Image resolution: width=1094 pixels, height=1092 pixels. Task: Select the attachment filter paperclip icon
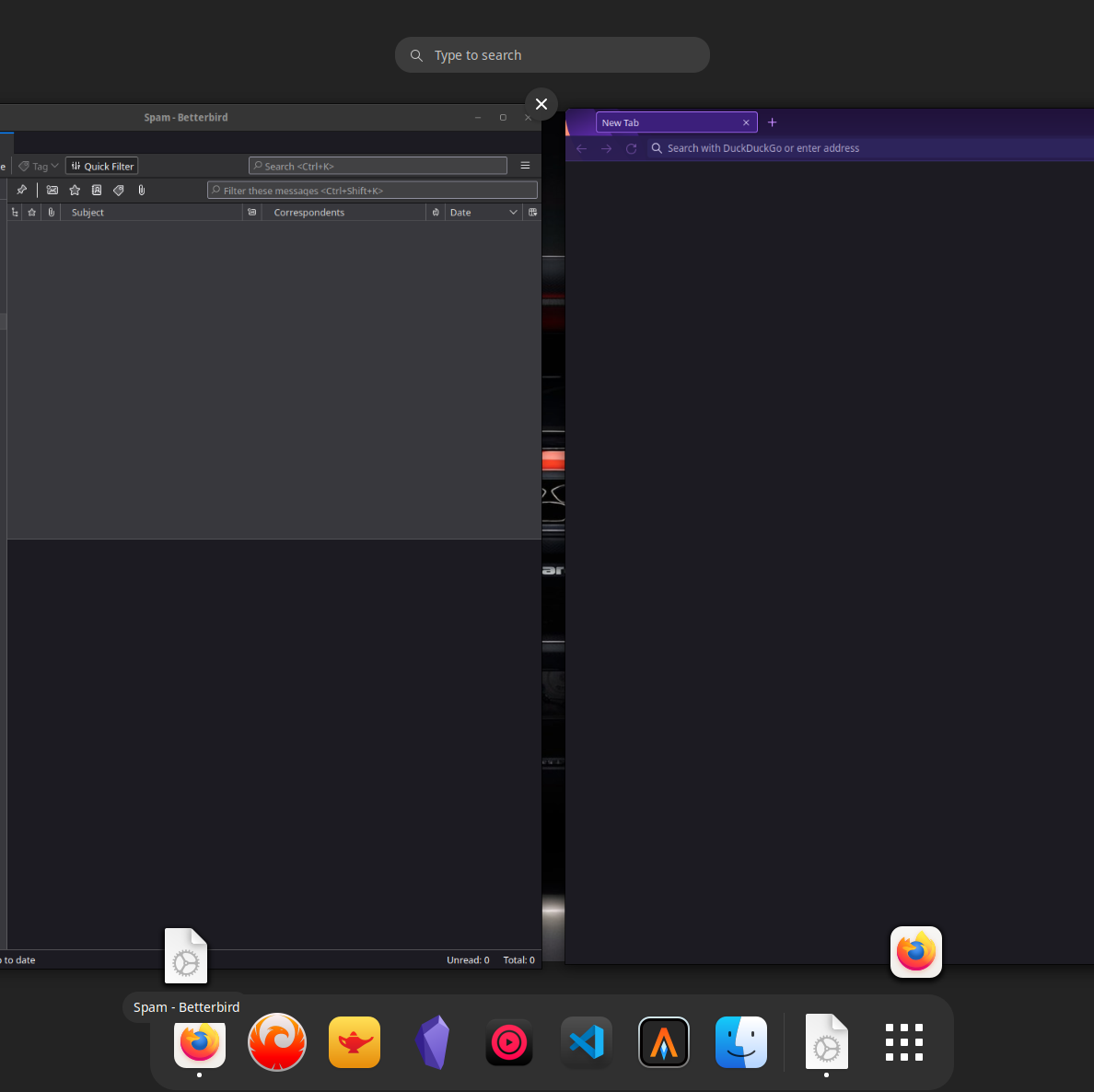coord(141,190)
